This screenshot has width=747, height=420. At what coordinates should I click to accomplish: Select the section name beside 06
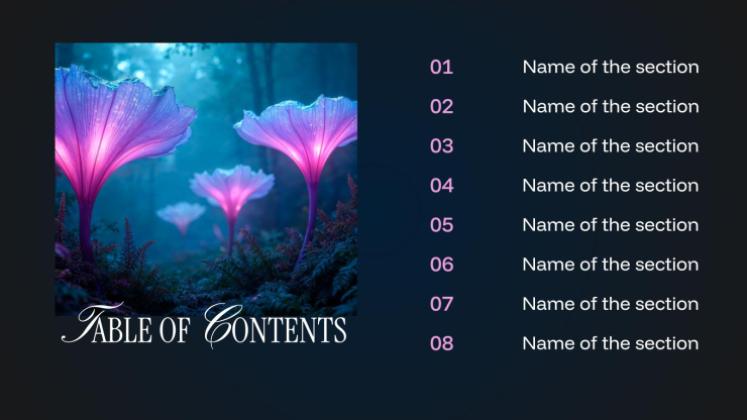[x=611, y=265]
